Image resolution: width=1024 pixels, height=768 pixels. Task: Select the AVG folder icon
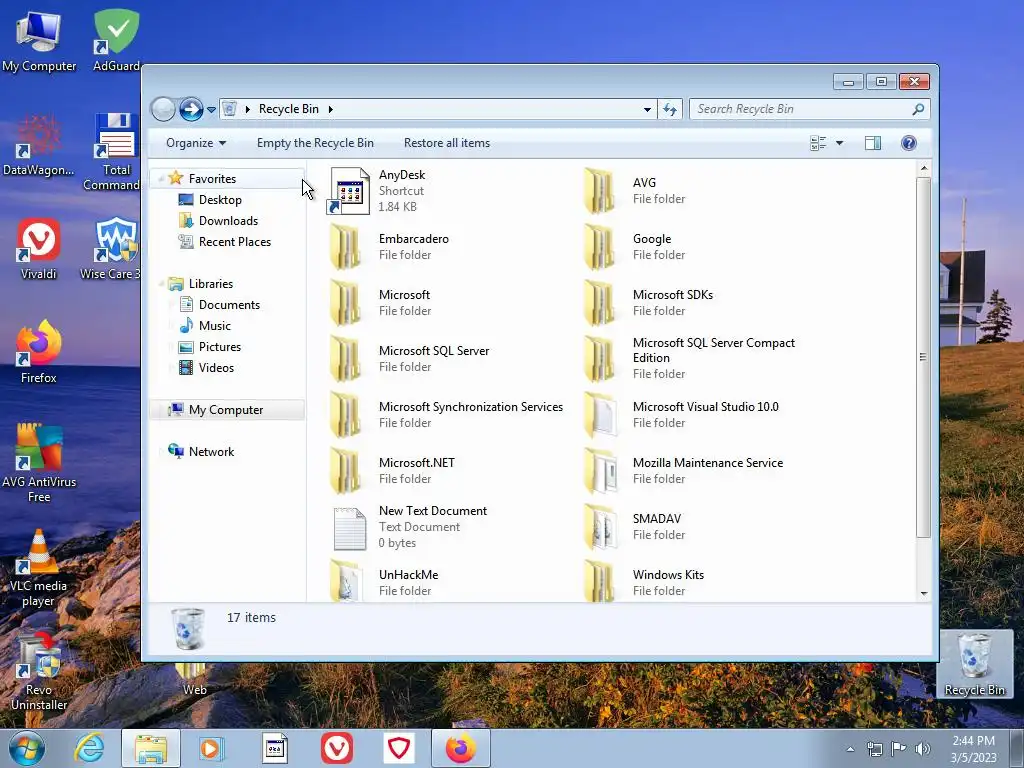pos(600,190)
